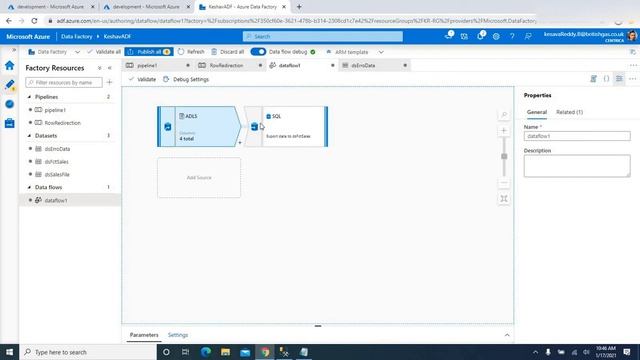This screenshot has width=640, height=360.
Task: Collapse the Data flows tree section
Action: click(x=29, y=187)
